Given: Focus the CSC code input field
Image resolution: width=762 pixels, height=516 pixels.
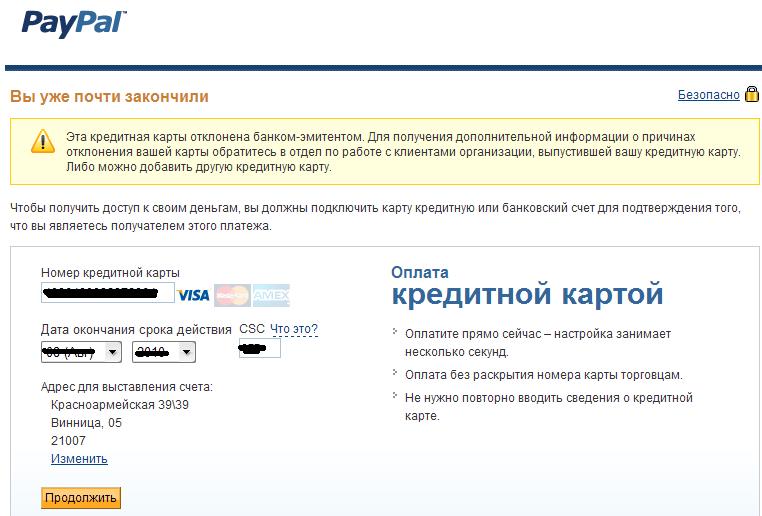Looking at the screenshot, I should click(x=260, y=348).
